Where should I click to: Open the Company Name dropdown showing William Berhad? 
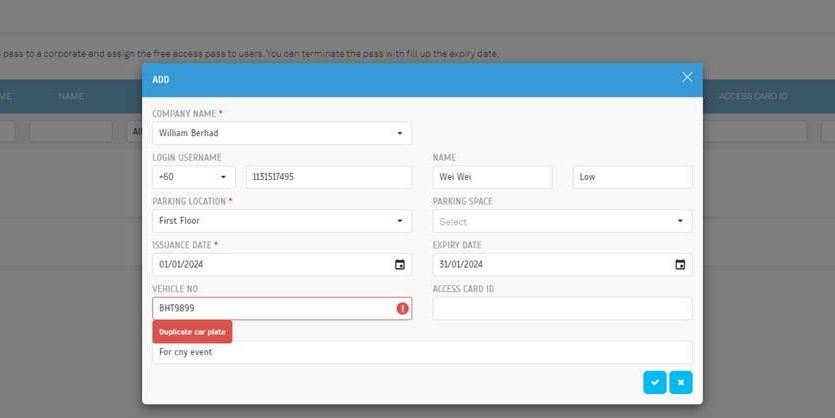click(281, 133)
